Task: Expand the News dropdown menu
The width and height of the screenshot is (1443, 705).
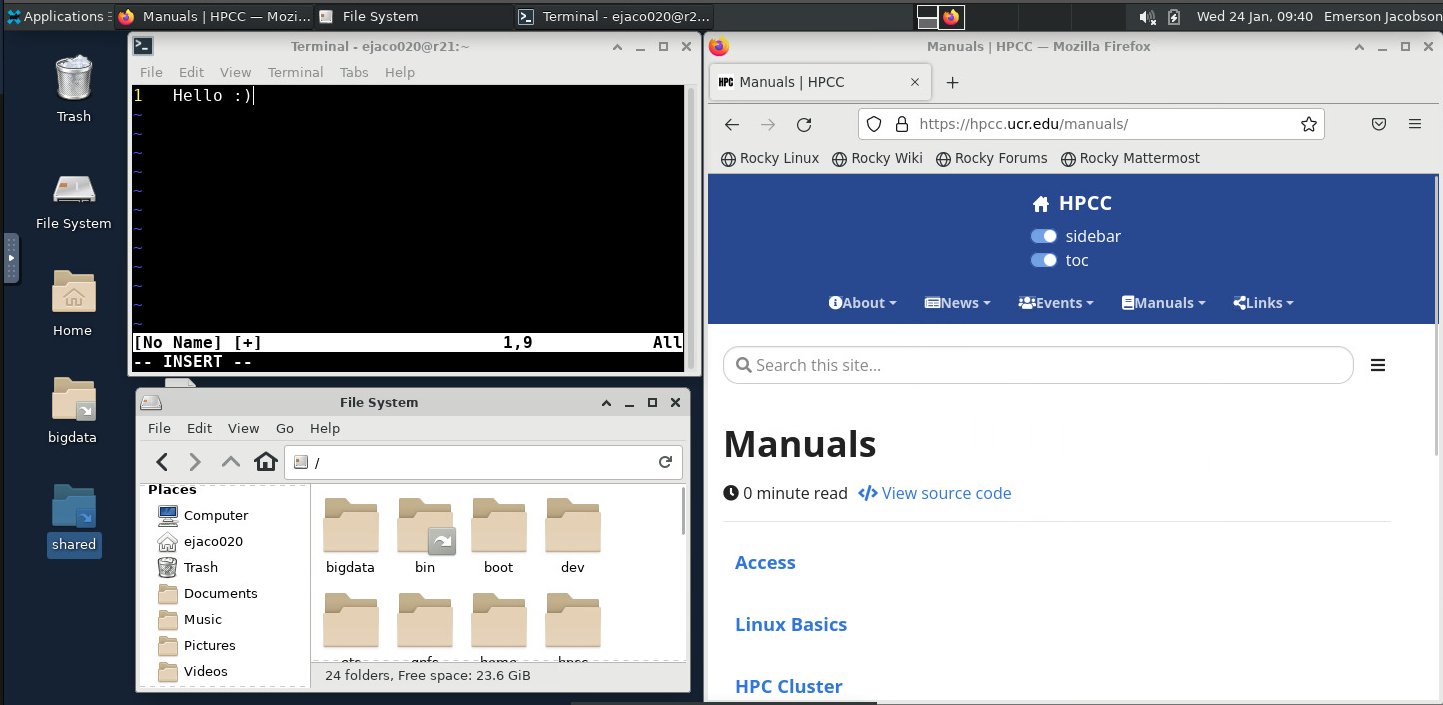Action: (957, 303)
